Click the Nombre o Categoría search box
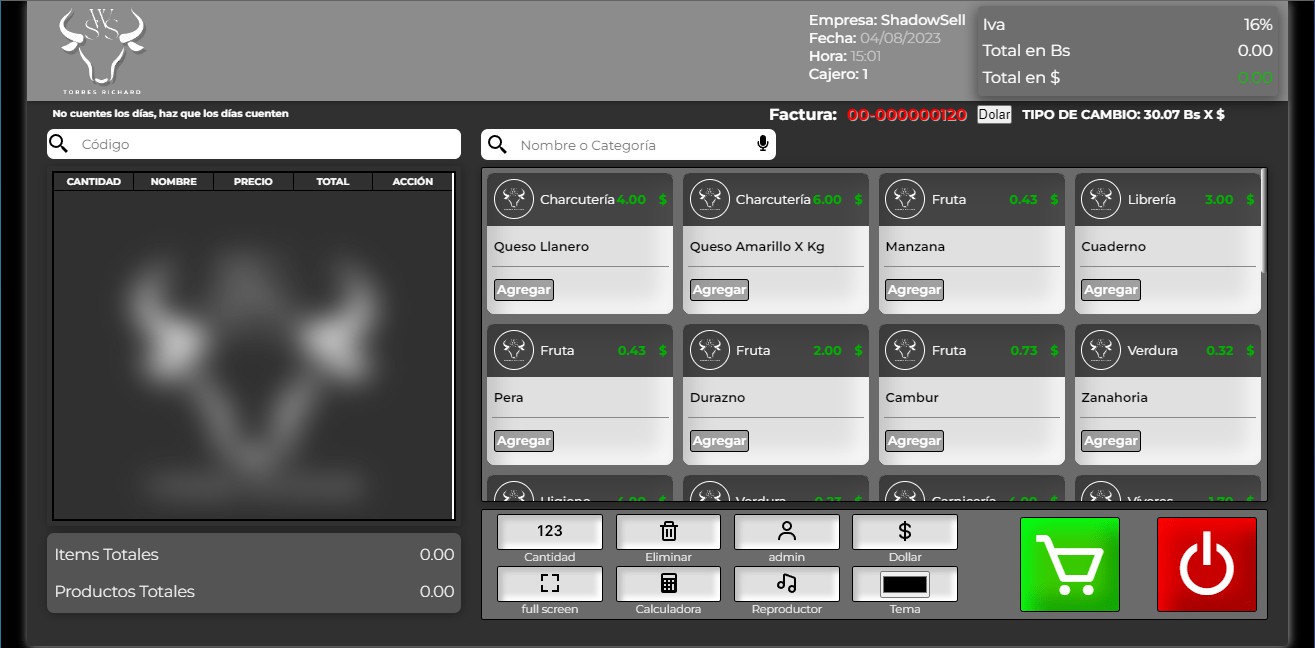Viewport: 1315px width, 648px height. (x=635, y=145)
